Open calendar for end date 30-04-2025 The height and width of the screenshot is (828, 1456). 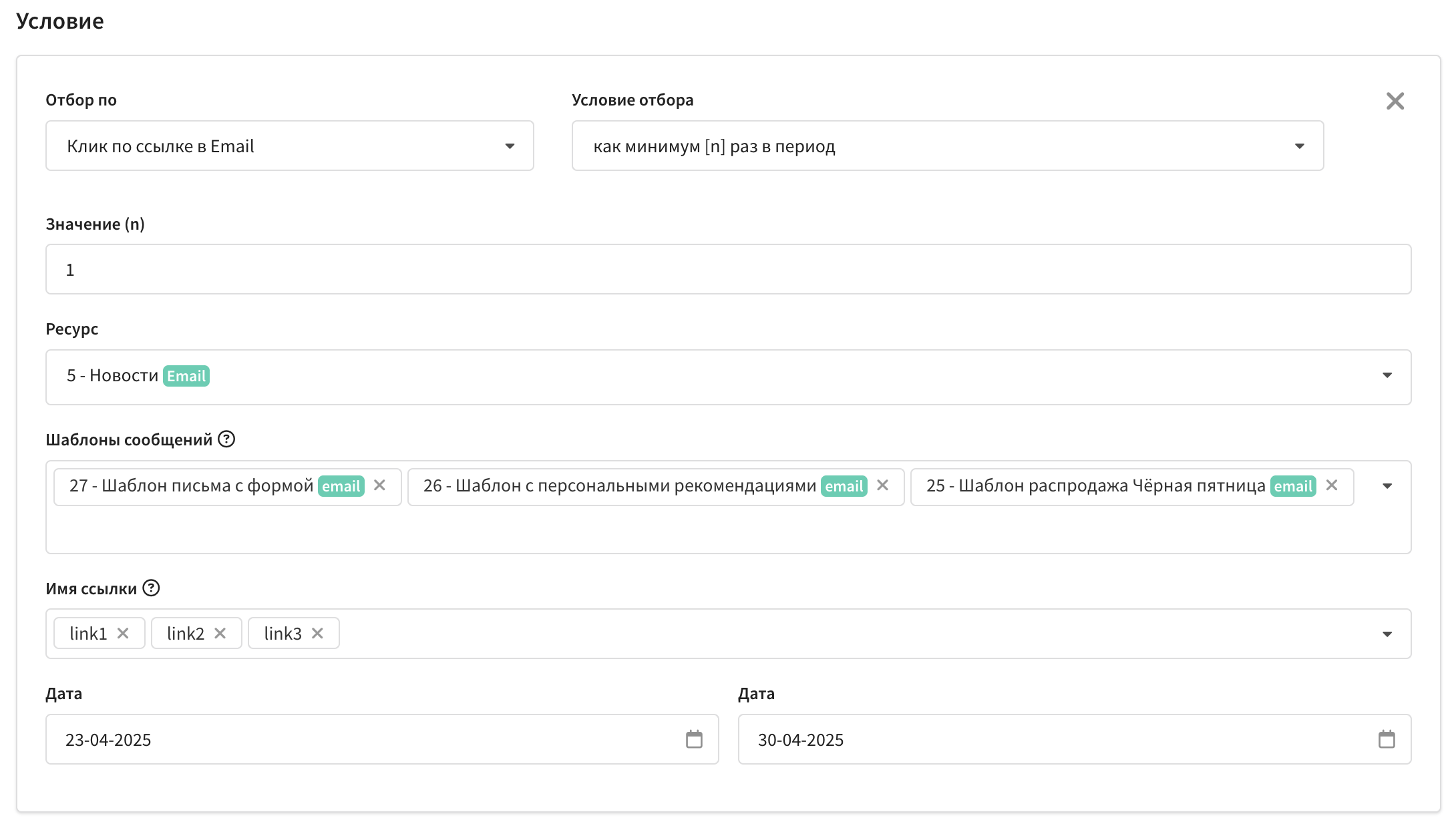coord(1387,739)
